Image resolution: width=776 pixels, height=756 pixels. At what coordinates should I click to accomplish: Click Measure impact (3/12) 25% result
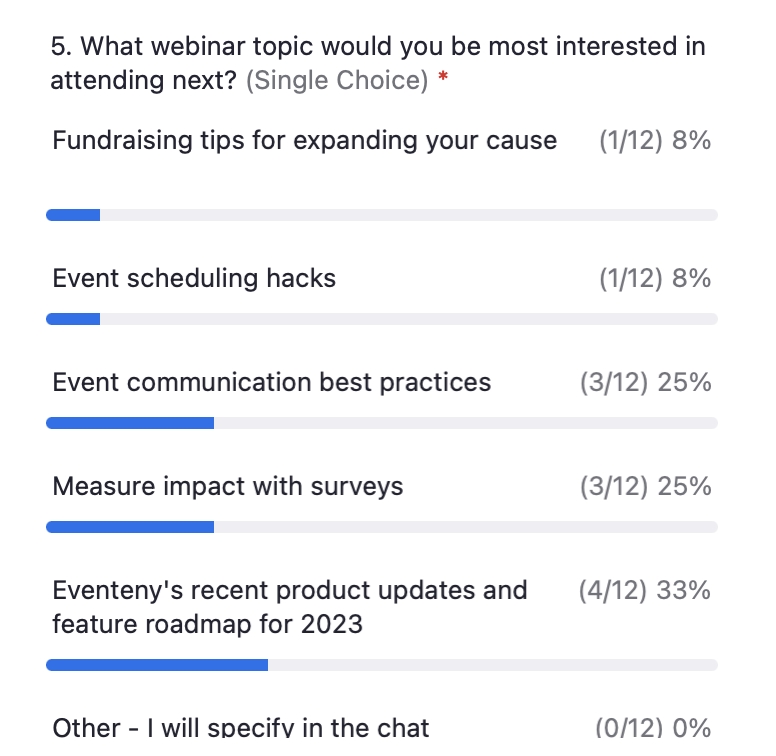click(x=646, y=486)
